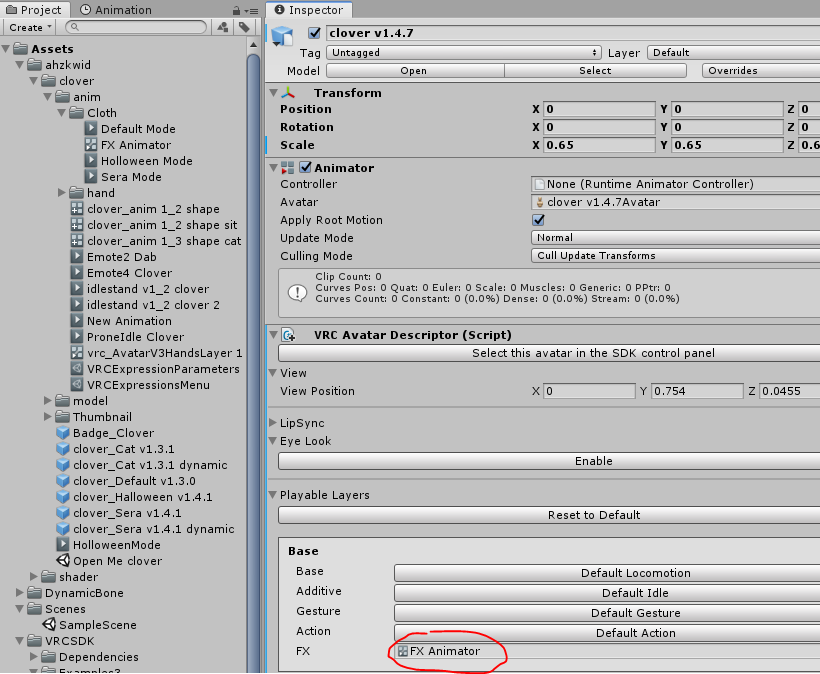The image size is (820, 674).
Task: Click the Default Mode animation clip icon
Action: tap(91, 129)
